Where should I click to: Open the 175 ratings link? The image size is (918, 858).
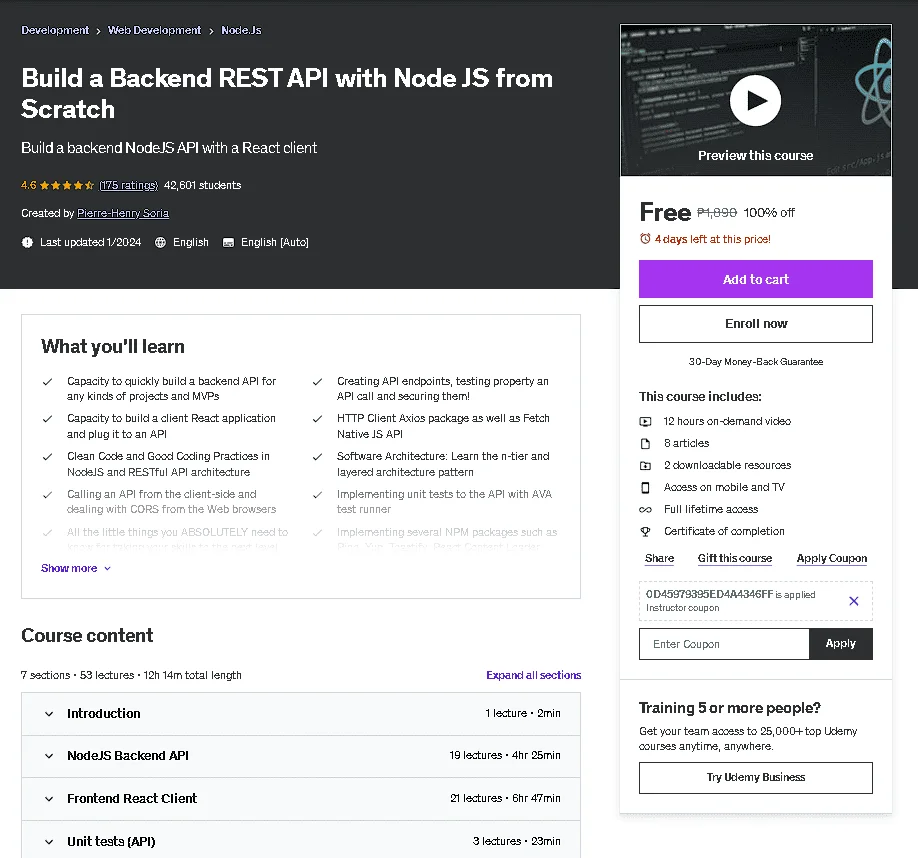pyautogui.click(x=129, y=186)
